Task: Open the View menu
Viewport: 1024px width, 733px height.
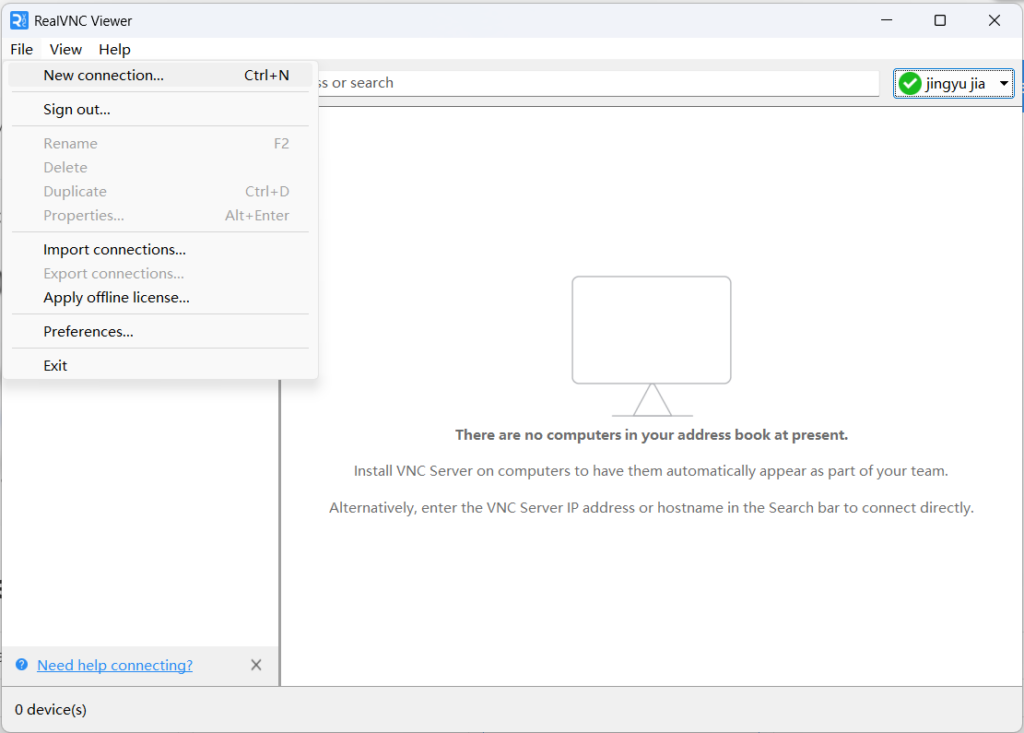Action: [x=66, y=49]
